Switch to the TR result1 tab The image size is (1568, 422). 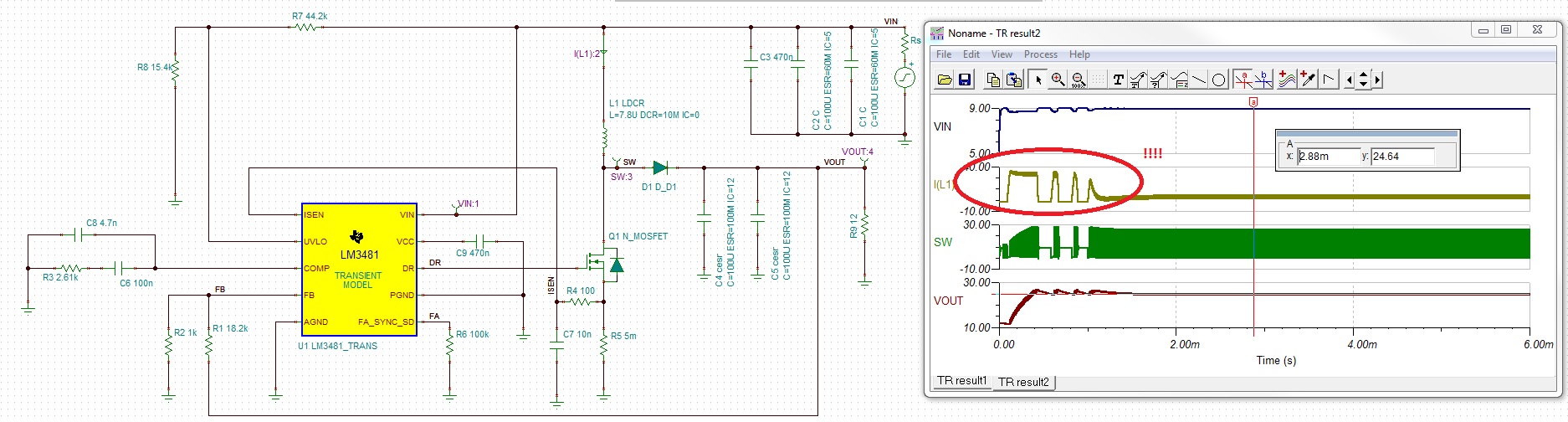tap(961, 381)
